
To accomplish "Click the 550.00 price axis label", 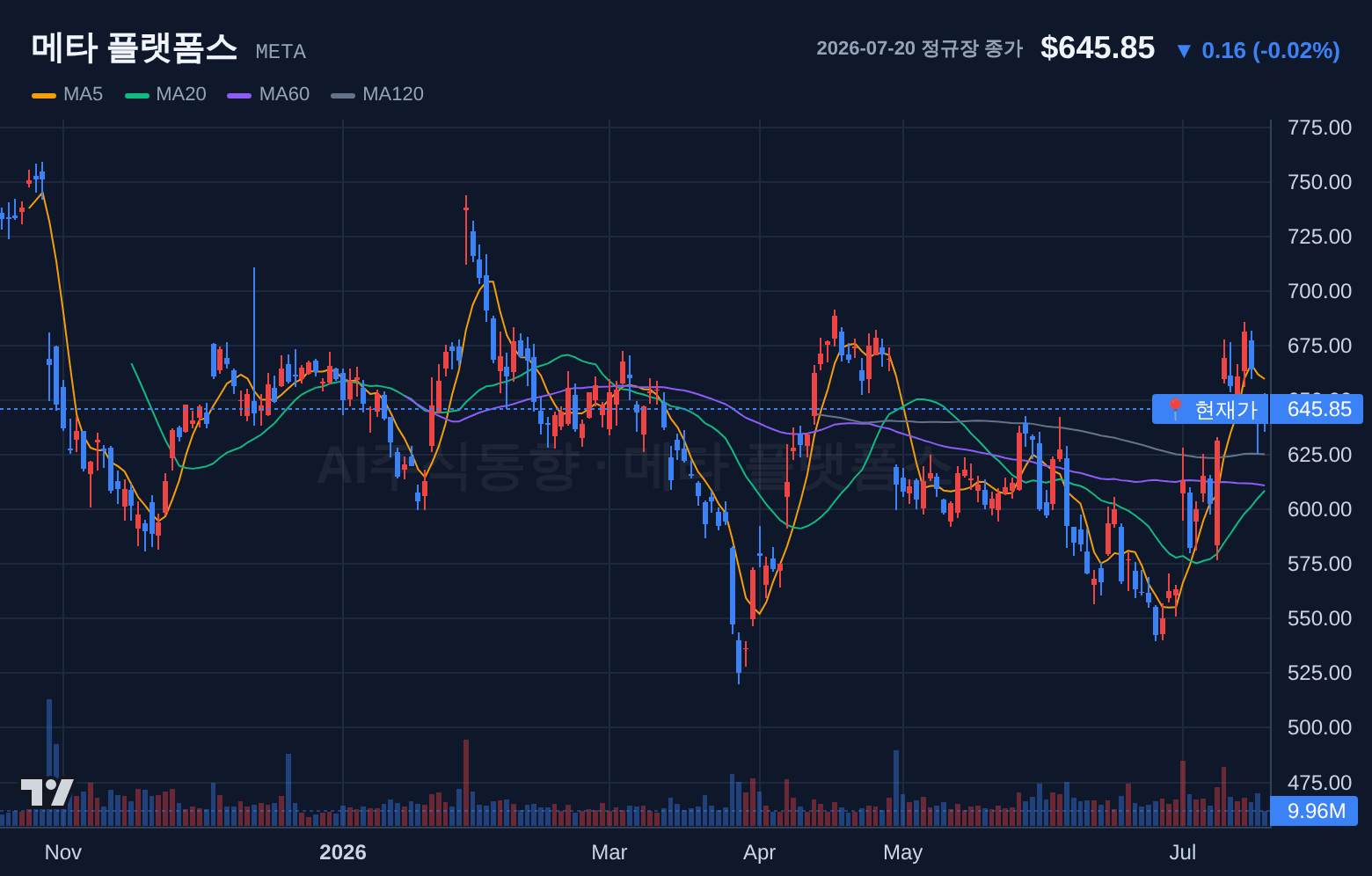I will (1319, 618).
